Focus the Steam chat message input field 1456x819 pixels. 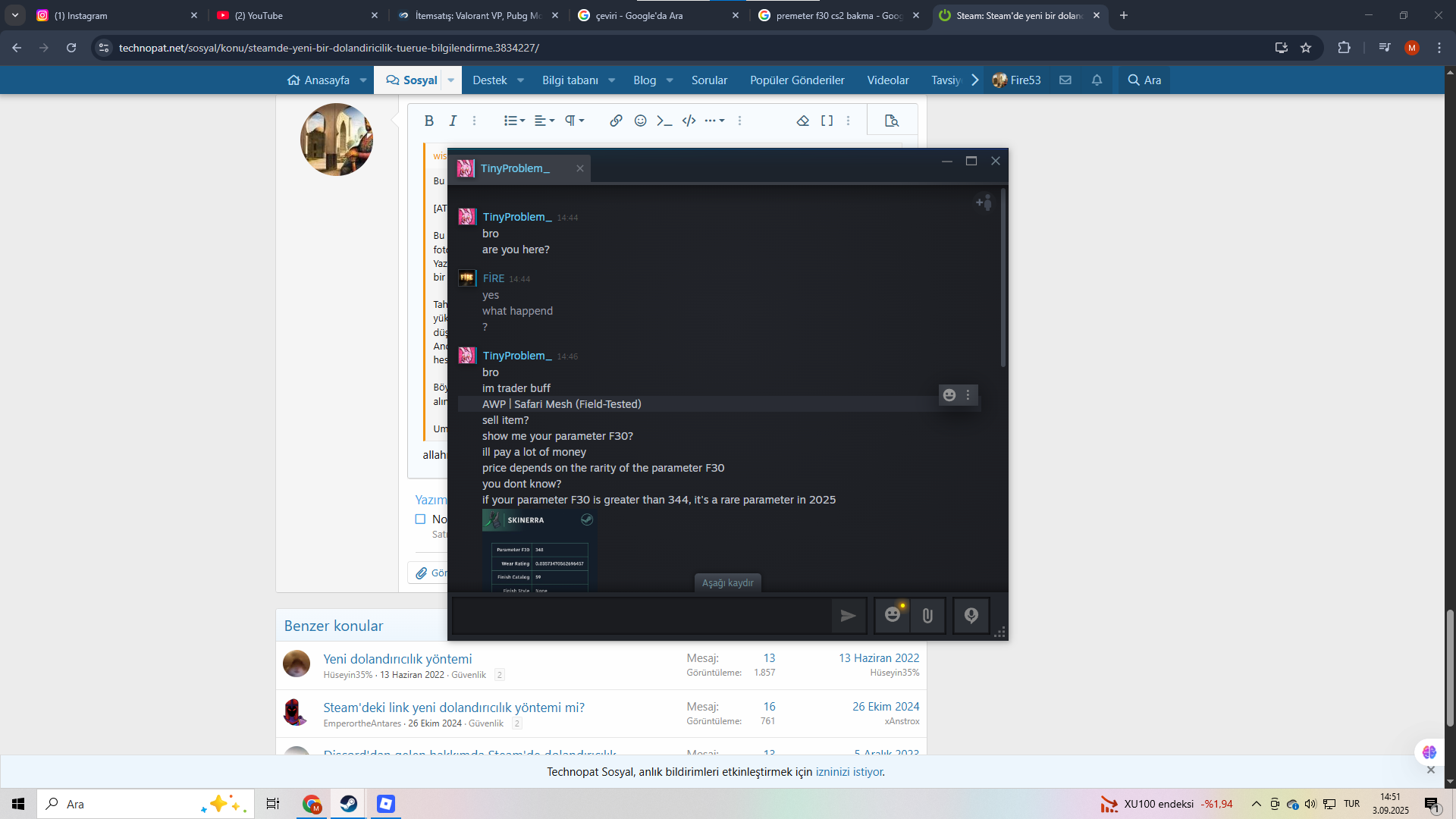(x=641, y=616)
